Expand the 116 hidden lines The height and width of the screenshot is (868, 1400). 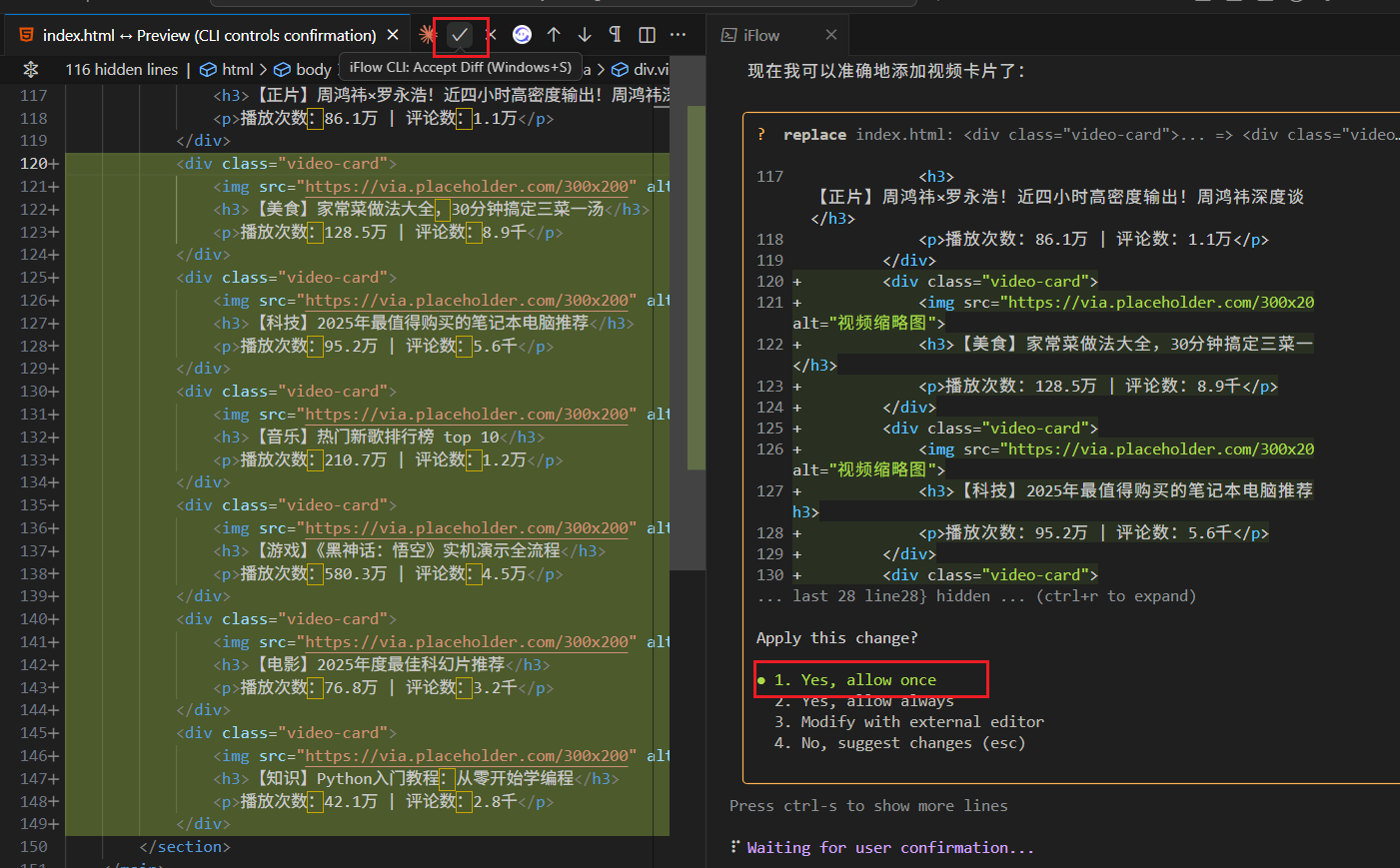tap(121, 69)
